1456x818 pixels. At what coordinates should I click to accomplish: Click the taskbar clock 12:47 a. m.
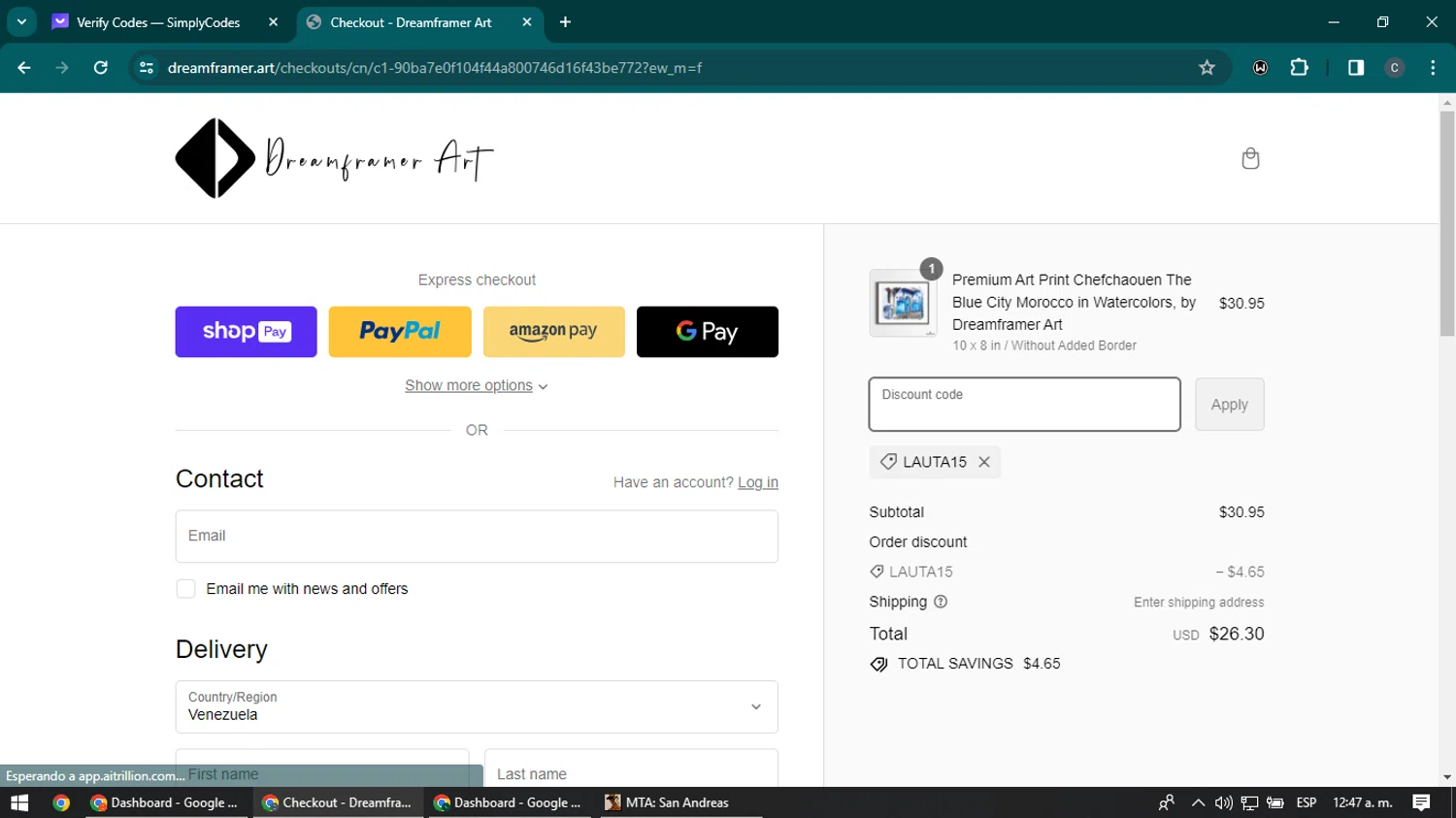(1363, 802)
